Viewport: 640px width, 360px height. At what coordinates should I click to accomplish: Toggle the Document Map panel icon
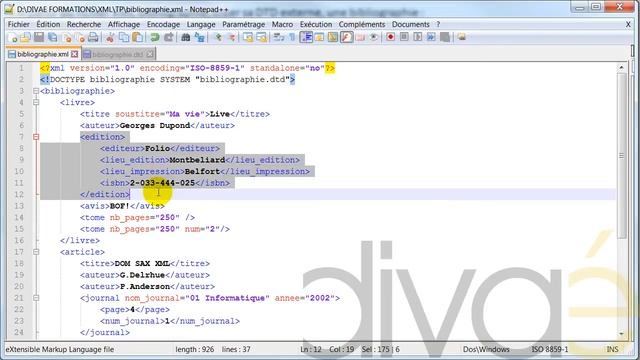coord(333,38)
